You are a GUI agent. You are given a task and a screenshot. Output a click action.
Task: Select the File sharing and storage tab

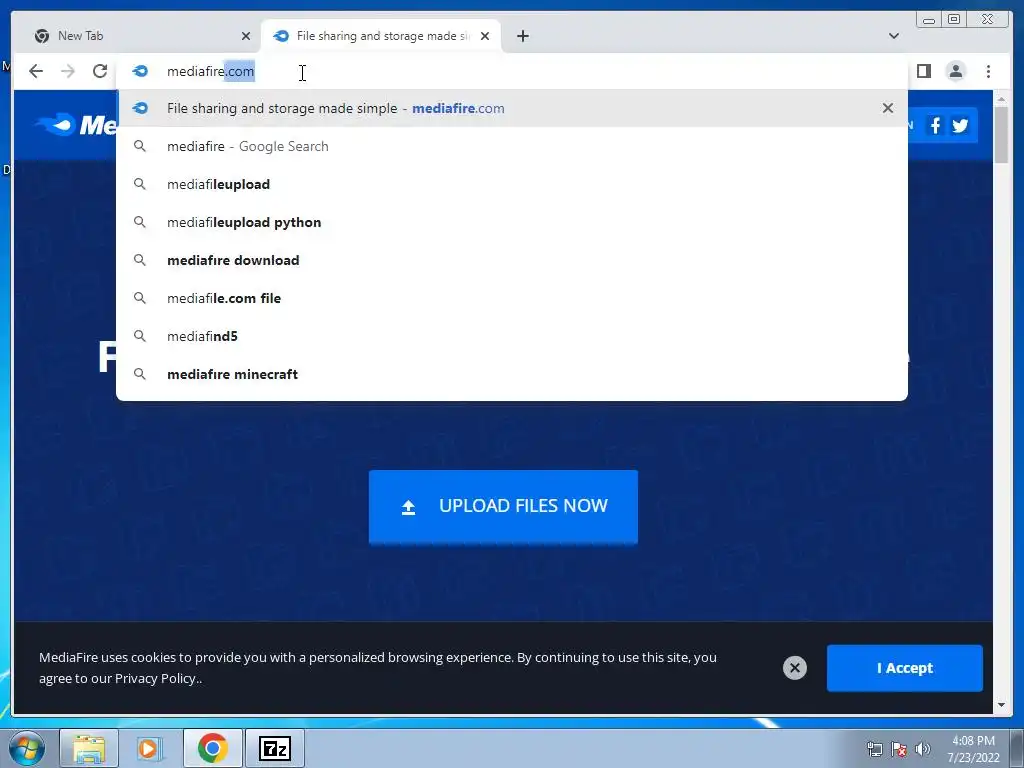[x=381, y=36]
